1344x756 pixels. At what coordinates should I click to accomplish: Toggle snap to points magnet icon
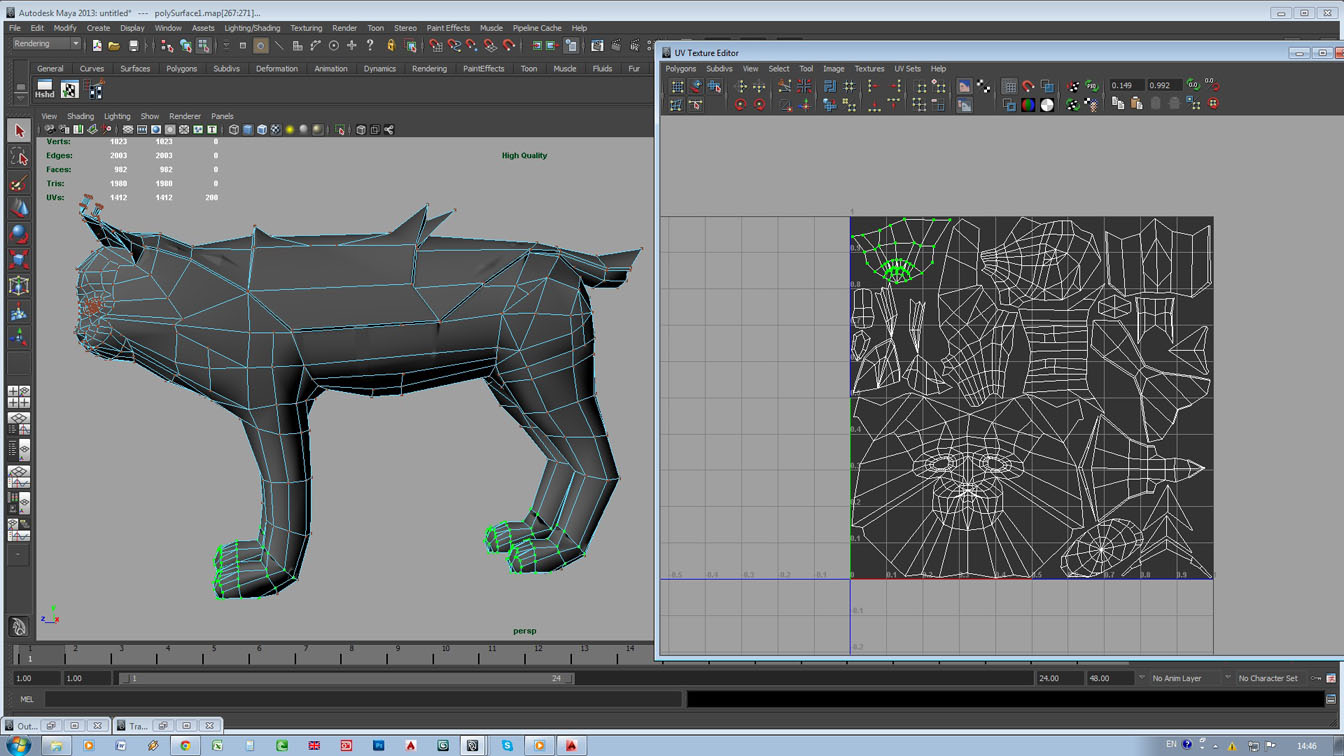(x=471, y=45)
